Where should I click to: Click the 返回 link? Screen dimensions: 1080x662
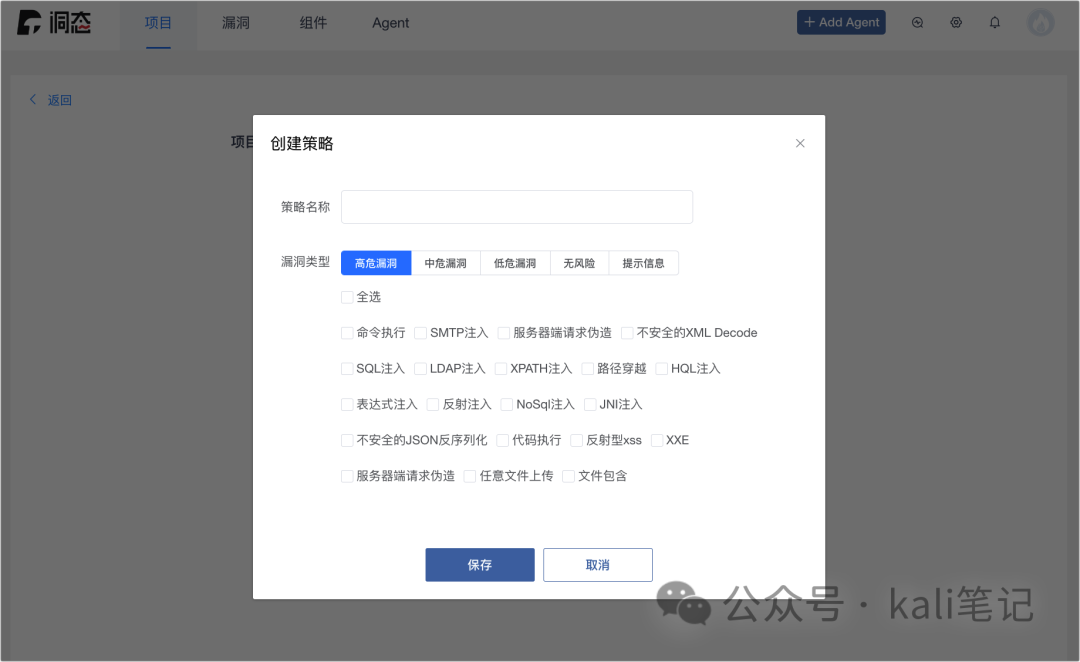click(59, 100)
